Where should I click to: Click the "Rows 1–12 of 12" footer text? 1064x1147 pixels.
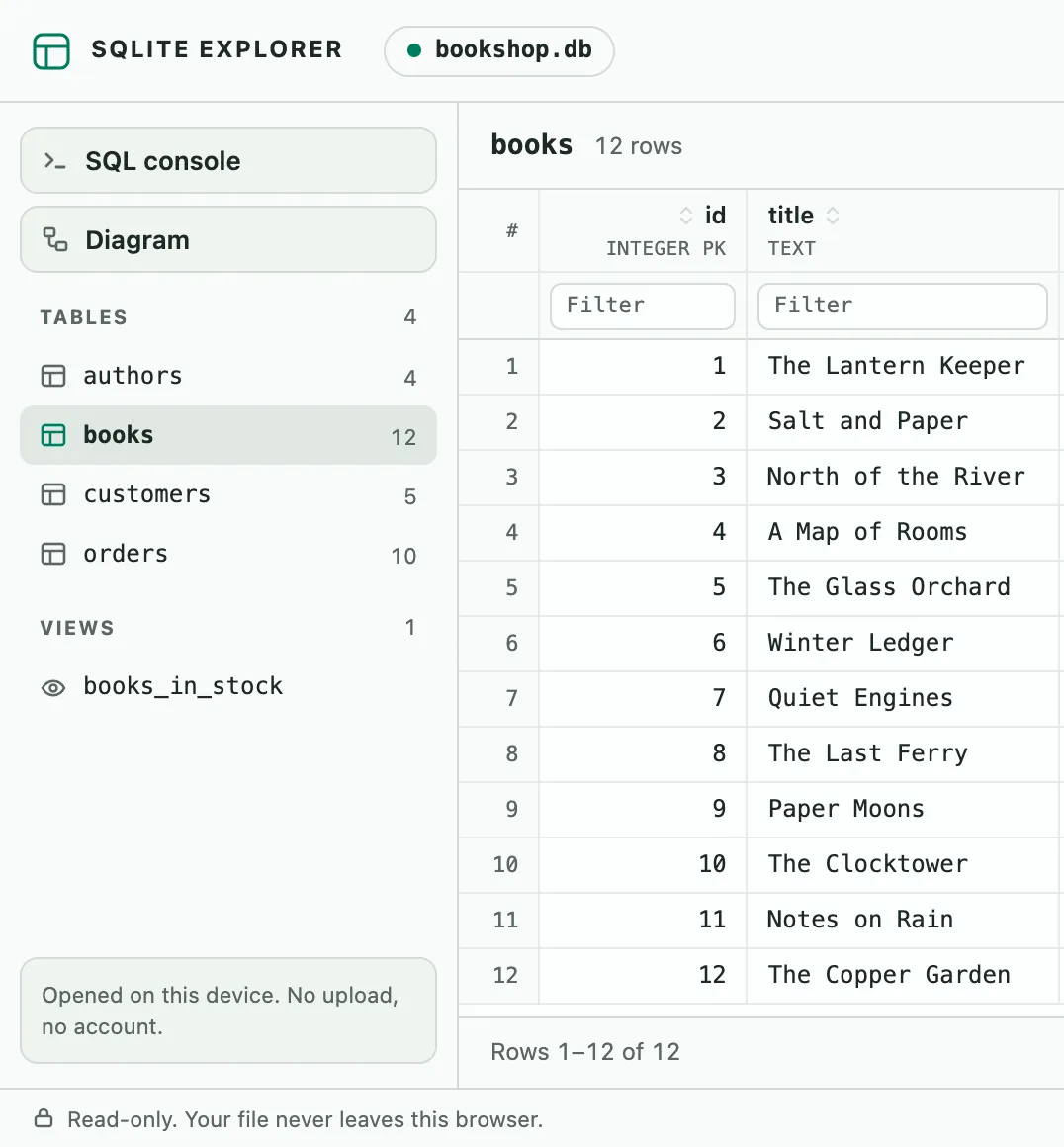(585, 1052)
